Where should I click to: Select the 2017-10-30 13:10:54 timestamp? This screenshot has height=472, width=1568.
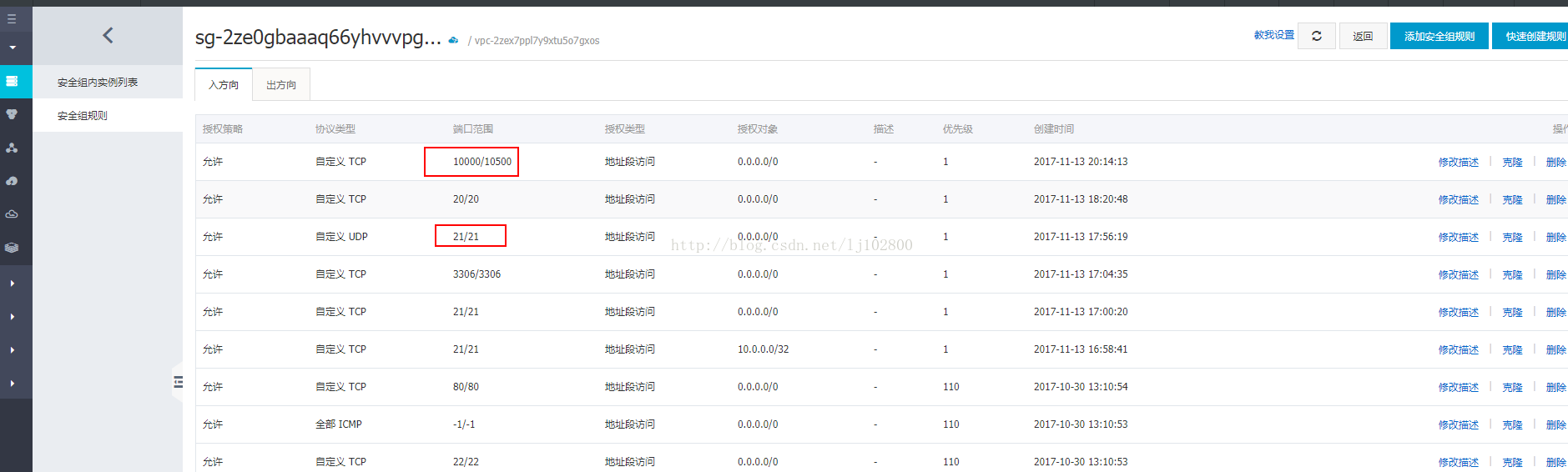(x=1081, y=387)
